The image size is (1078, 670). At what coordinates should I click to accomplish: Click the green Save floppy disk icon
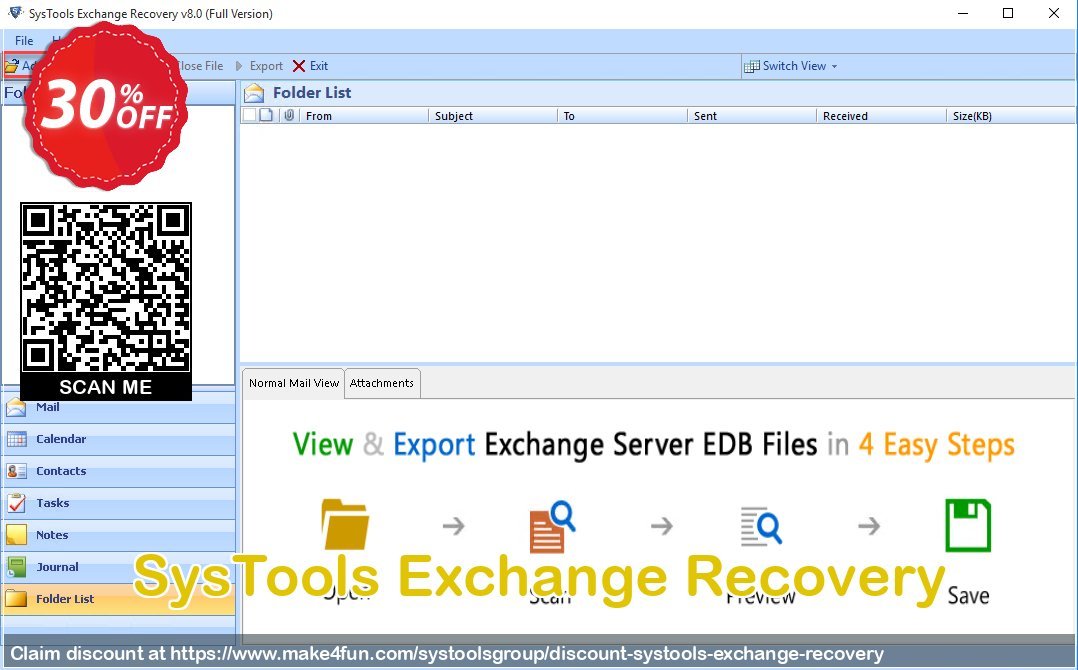pyautogui.click(x=968, y=526)
